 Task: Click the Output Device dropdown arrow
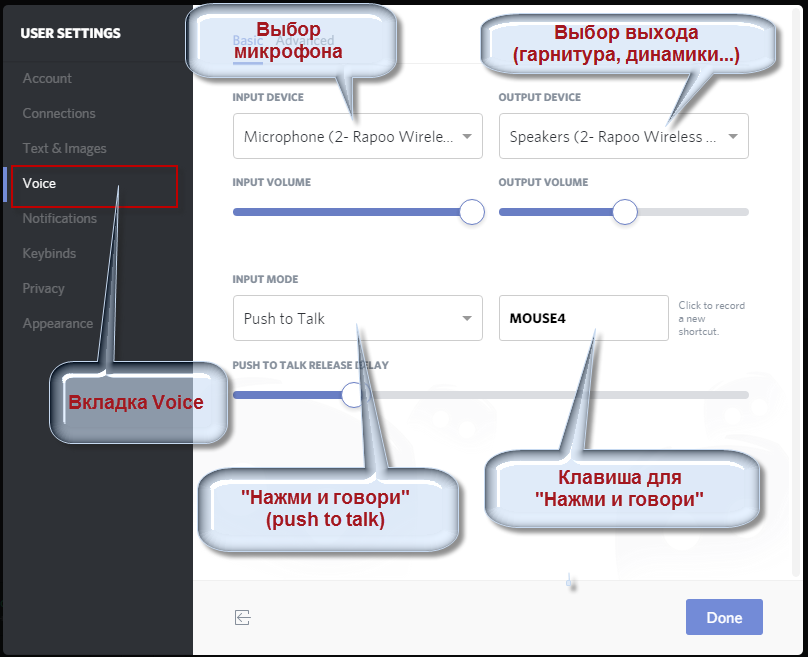point(733,137)
